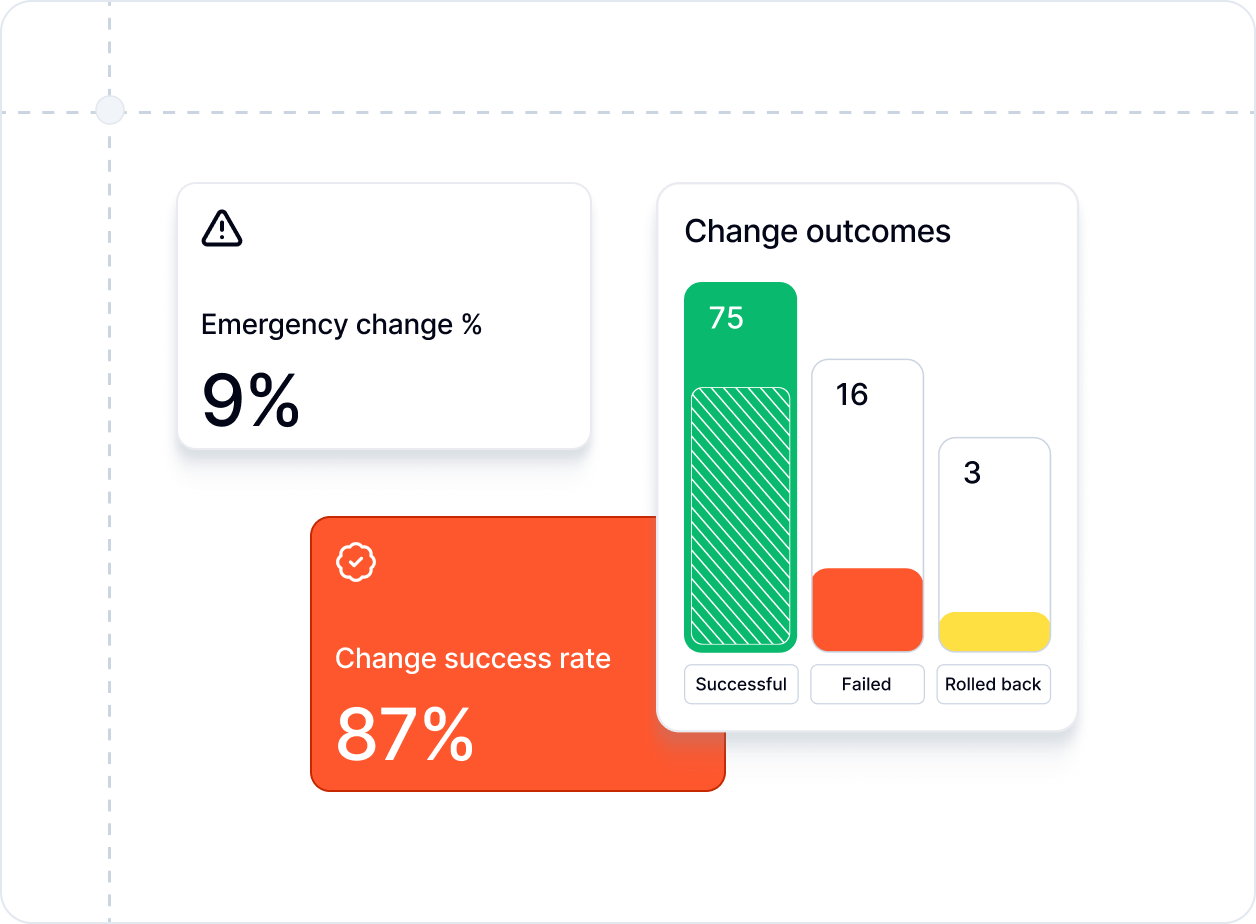Click the verified badge checkmark icon
1256x924 pixels.
(x=355, y=562)
